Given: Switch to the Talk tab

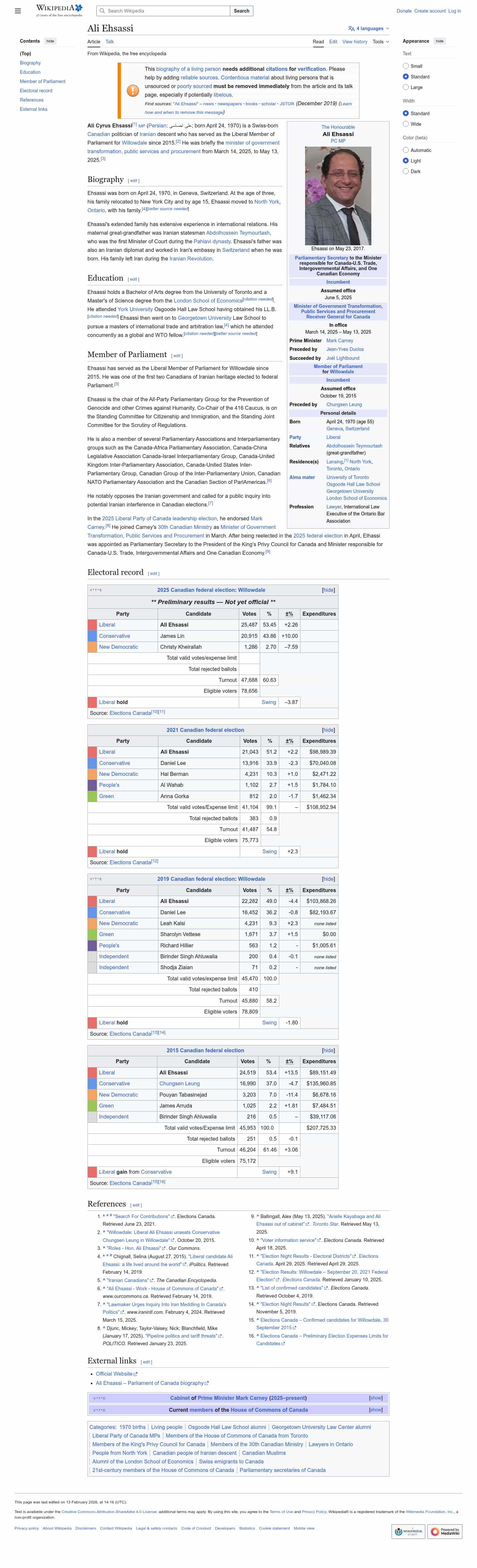Looking at the screenshot, I should click(x=110, y=42).
